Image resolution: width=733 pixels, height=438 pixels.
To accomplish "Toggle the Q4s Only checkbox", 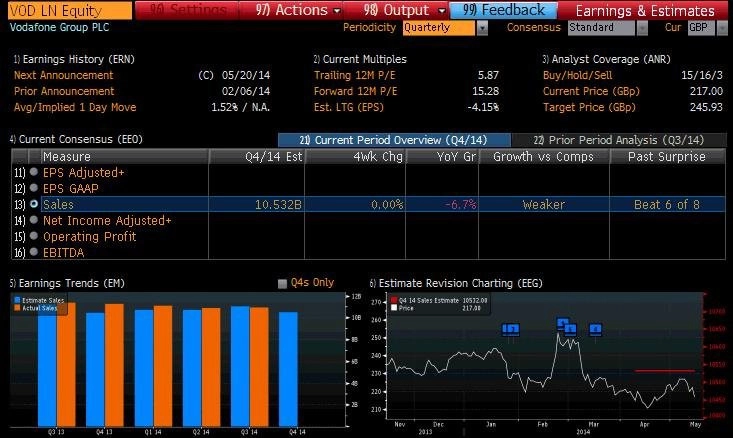I will tap(282, 283).
